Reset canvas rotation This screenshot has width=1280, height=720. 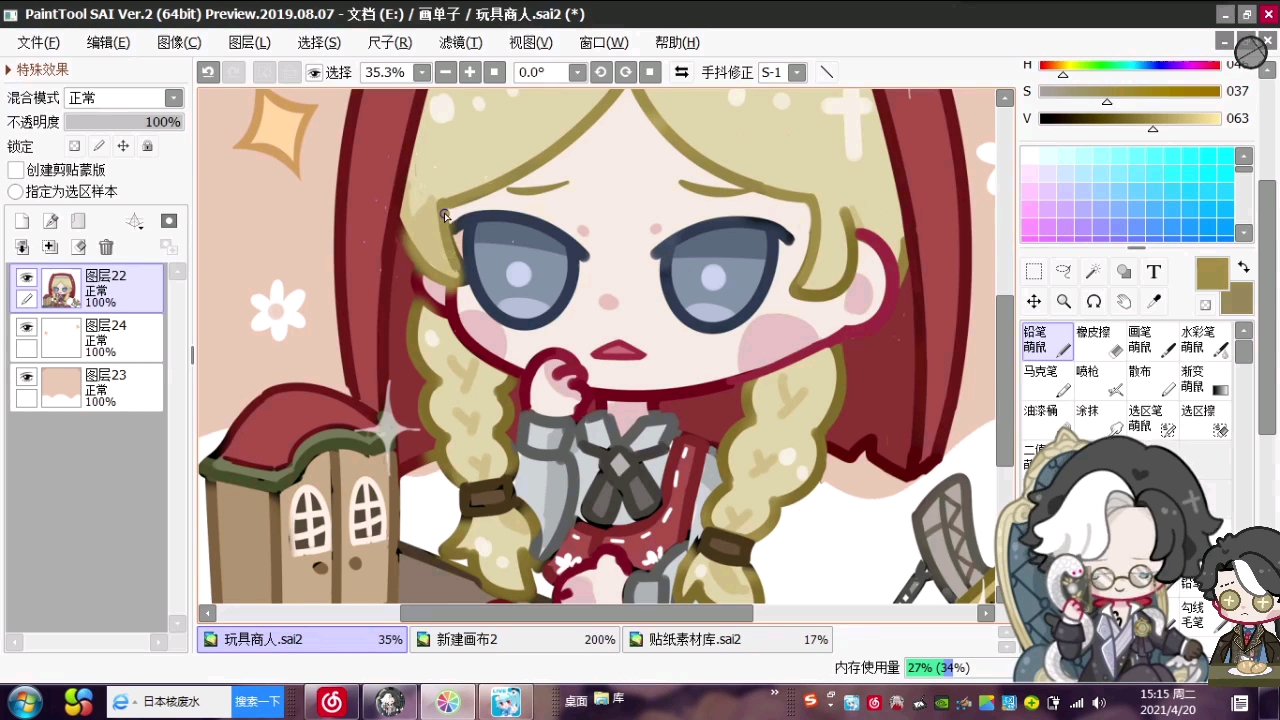coord(650,72)
